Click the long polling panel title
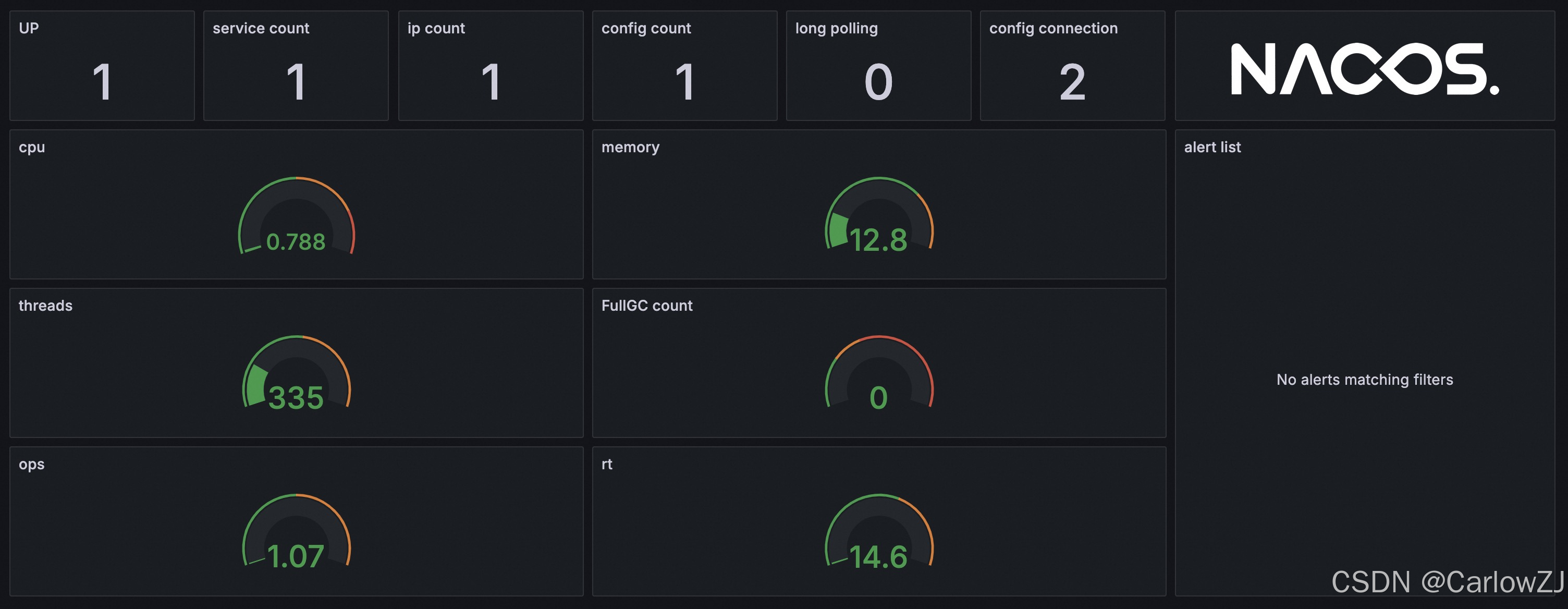Screen dimensions: 1568x609 click(836, 28)
